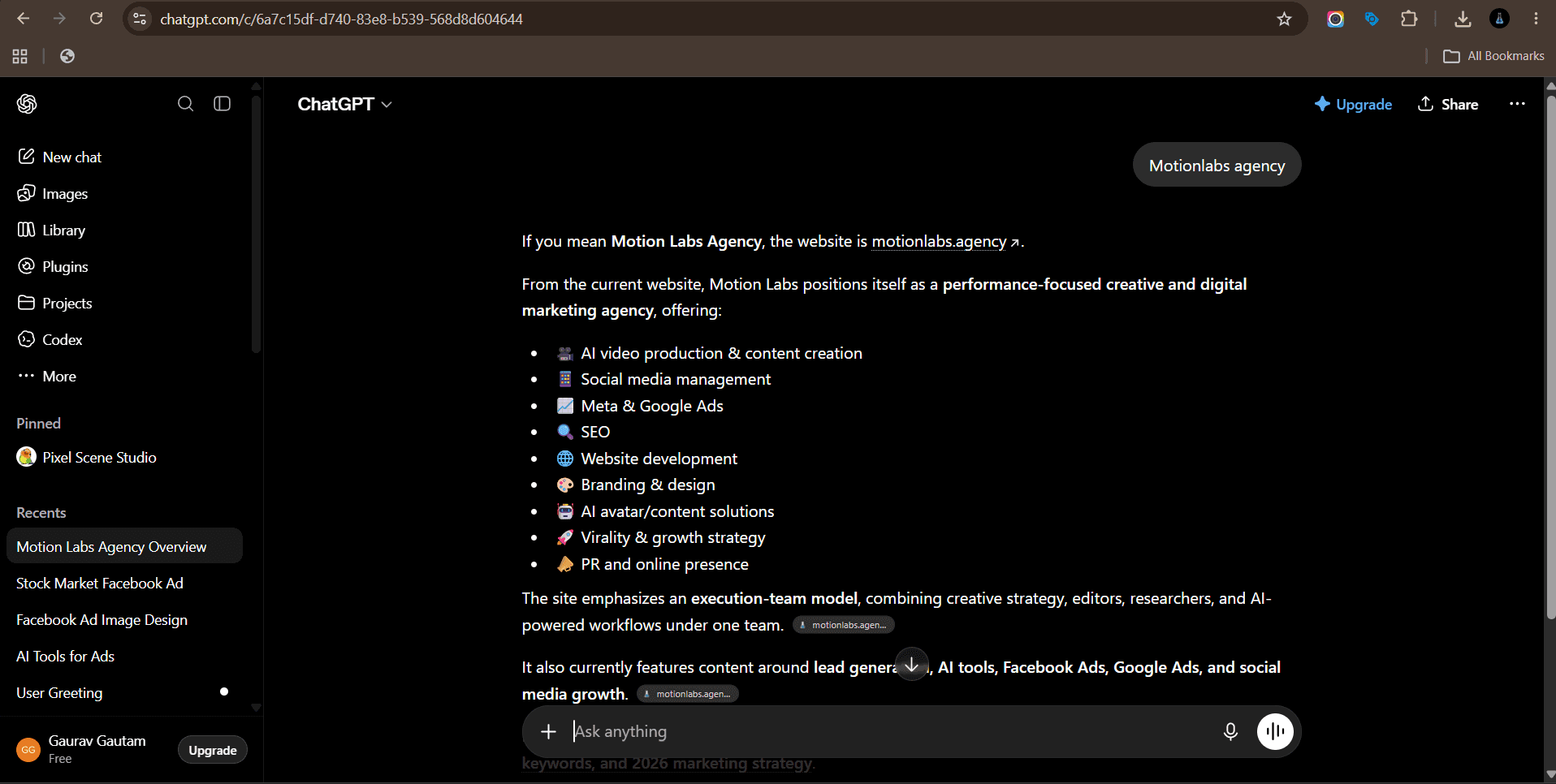1556x784 pixels.
Task: Open the conversation options three-dot menu
Action: [x=1517, y=104]
